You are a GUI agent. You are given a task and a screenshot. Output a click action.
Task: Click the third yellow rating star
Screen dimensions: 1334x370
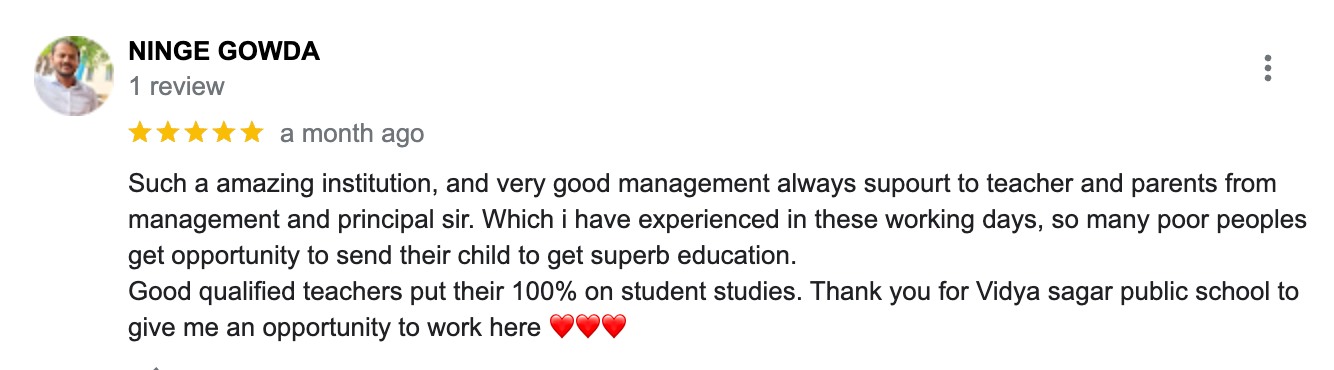[x=196, y=132]
